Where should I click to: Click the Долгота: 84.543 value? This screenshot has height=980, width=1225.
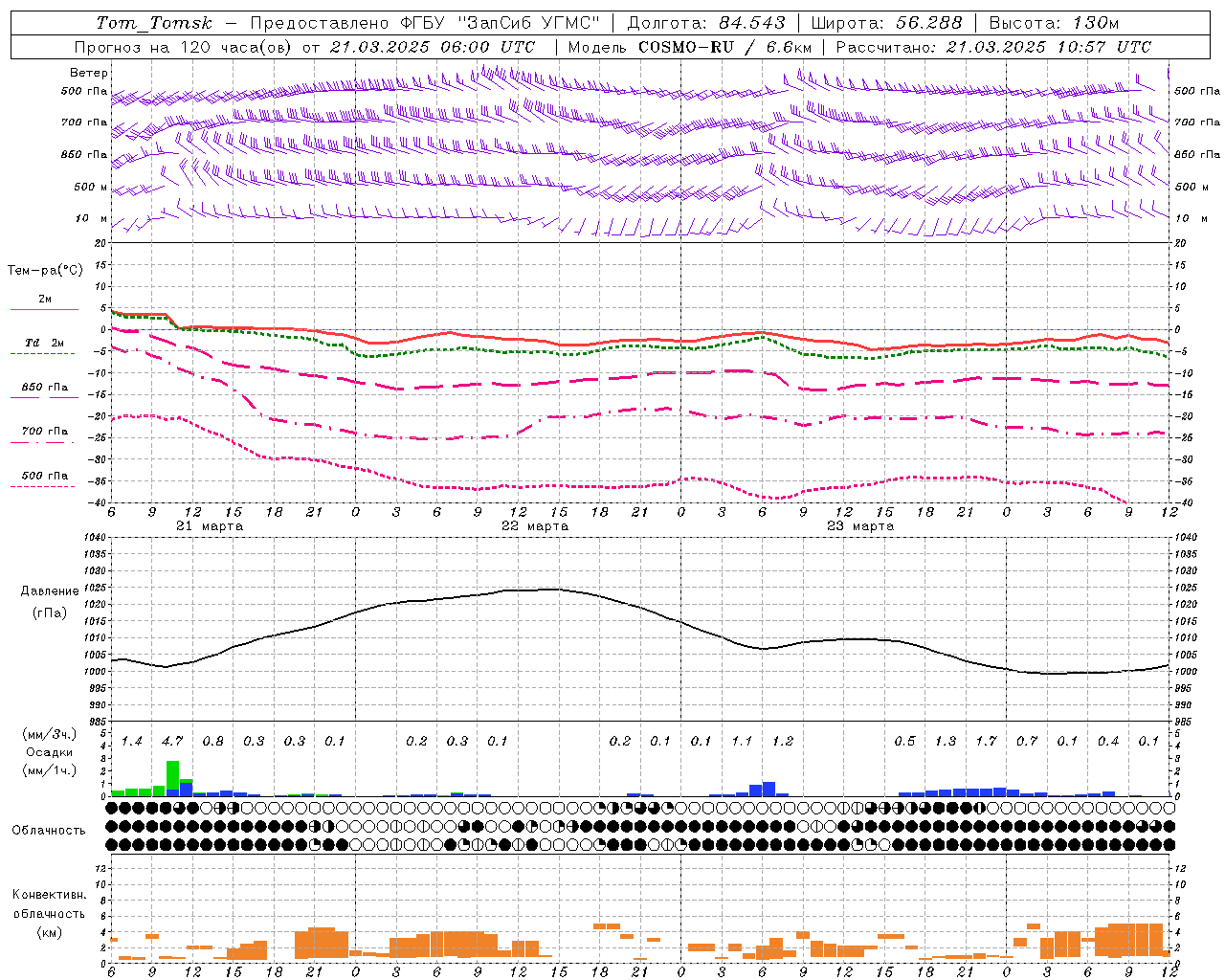coord(705,23)
